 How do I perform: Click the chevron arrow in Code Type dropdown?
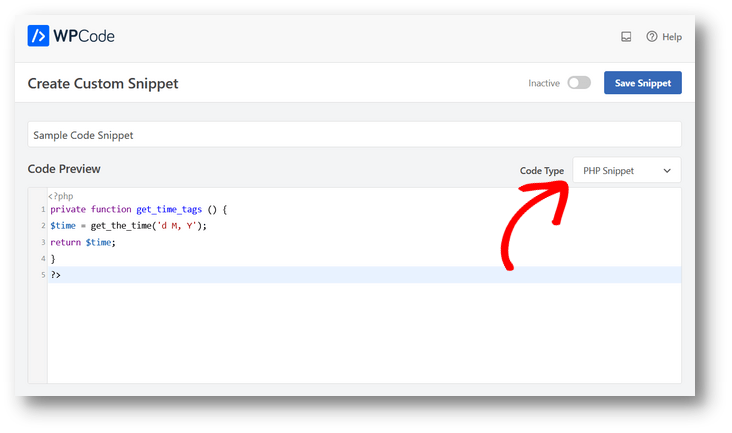coord(667,171)
